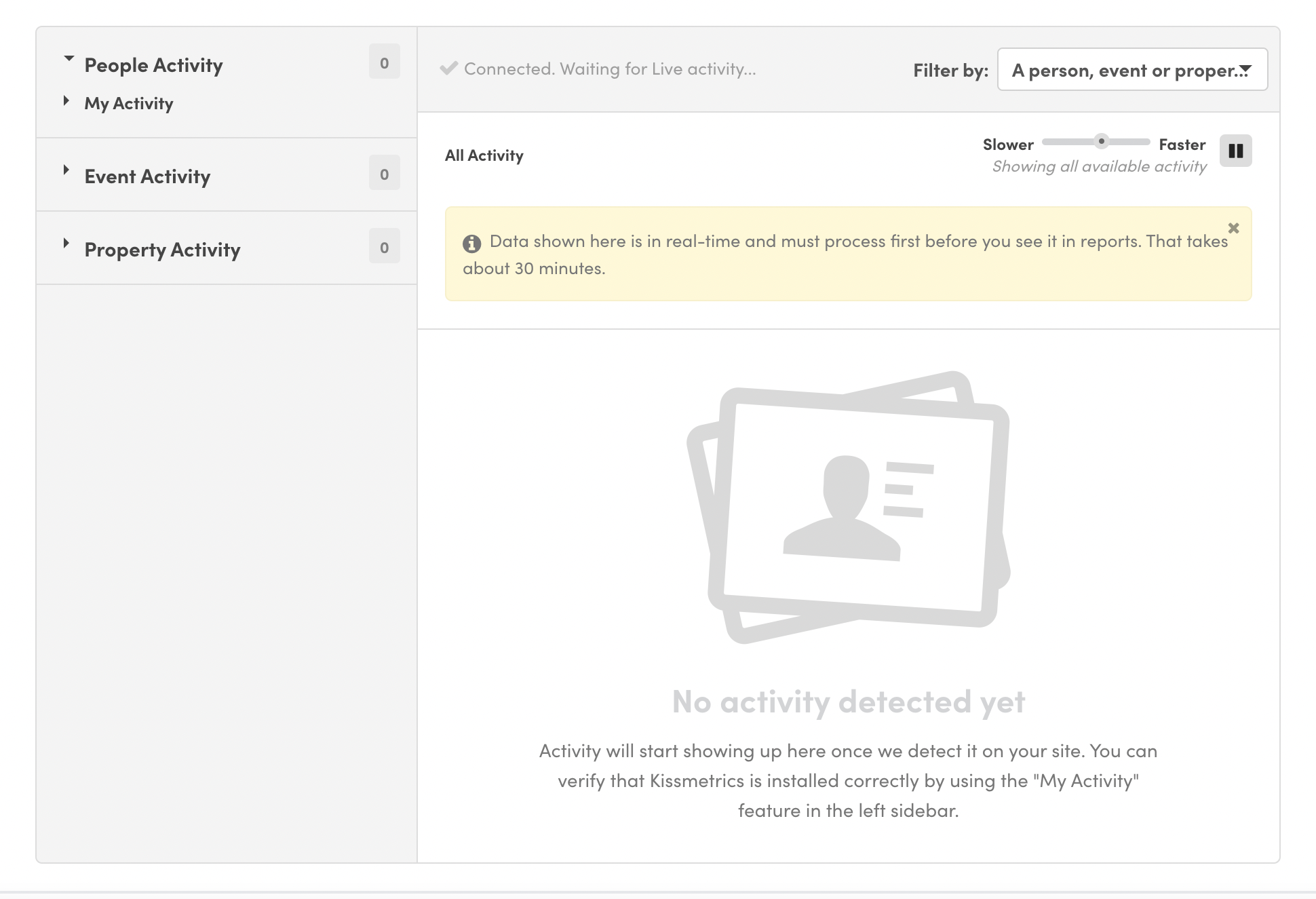Open the Filter by dropdown
1316x899 pixels.
[1131, 70]
